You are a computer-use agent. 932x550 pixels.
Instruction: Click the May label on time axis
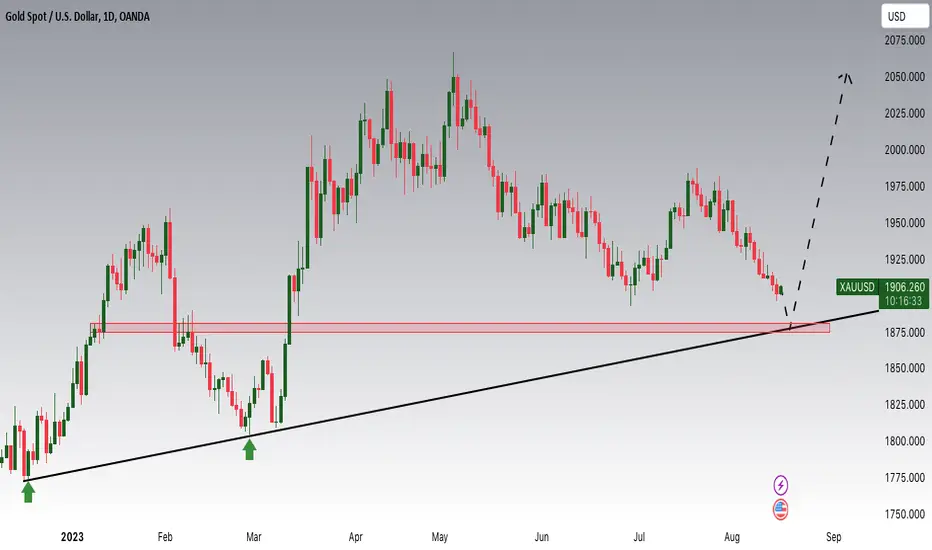pyautogui.click(x=439, y=537)
